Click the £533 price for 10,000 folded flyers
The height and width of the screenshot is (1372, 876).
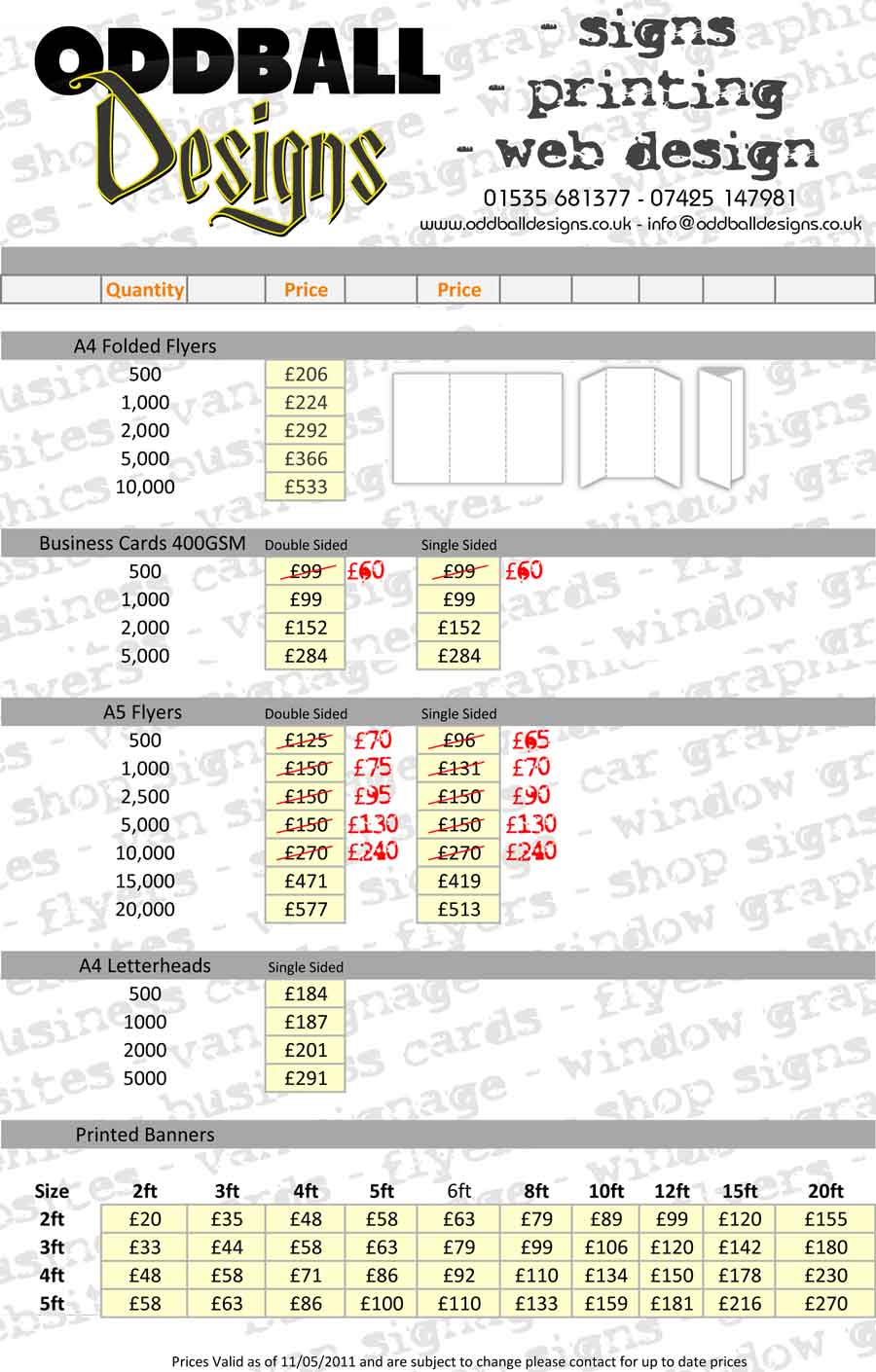[x=306, y=487]
